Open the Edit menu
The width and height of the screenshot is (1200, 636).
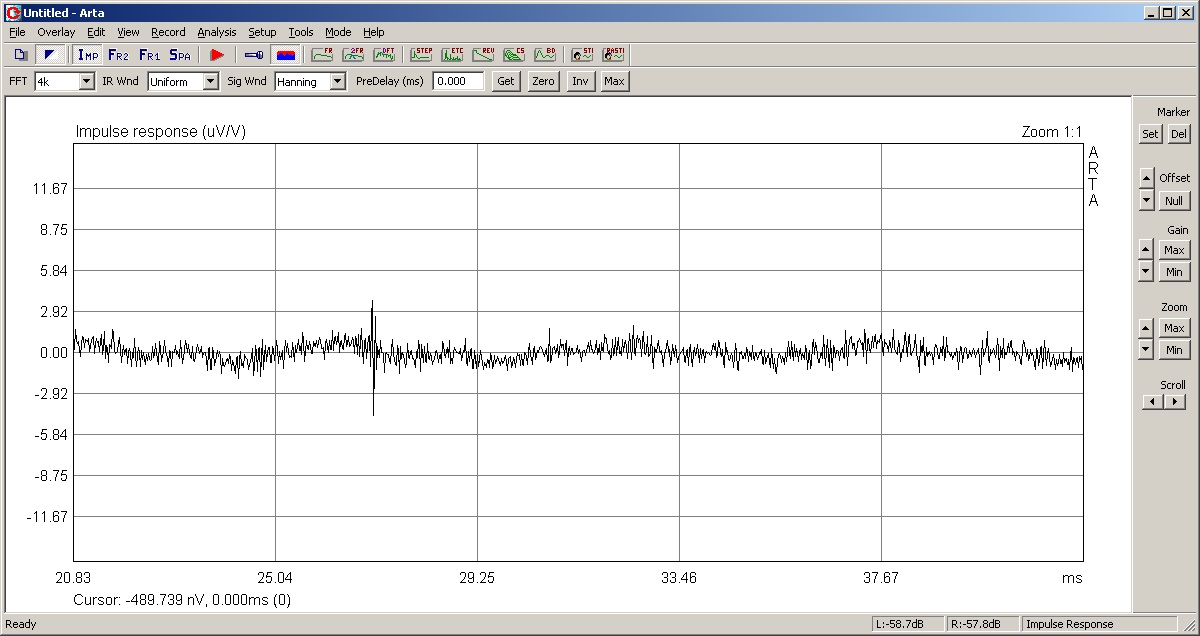[96, 32]
